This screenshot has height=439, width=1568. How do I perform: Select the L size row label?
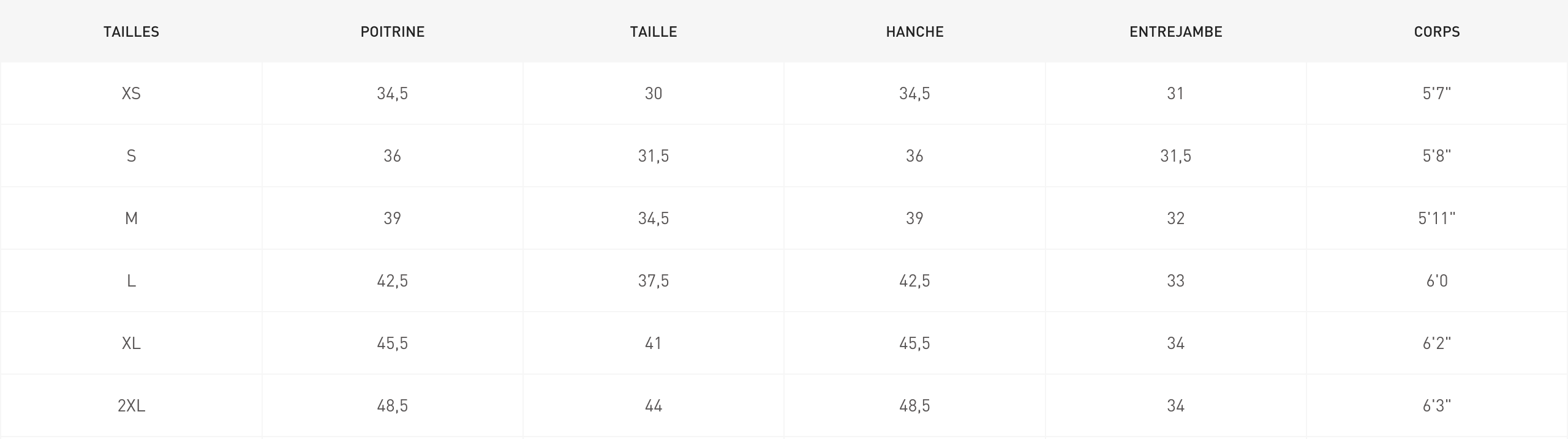131,281
